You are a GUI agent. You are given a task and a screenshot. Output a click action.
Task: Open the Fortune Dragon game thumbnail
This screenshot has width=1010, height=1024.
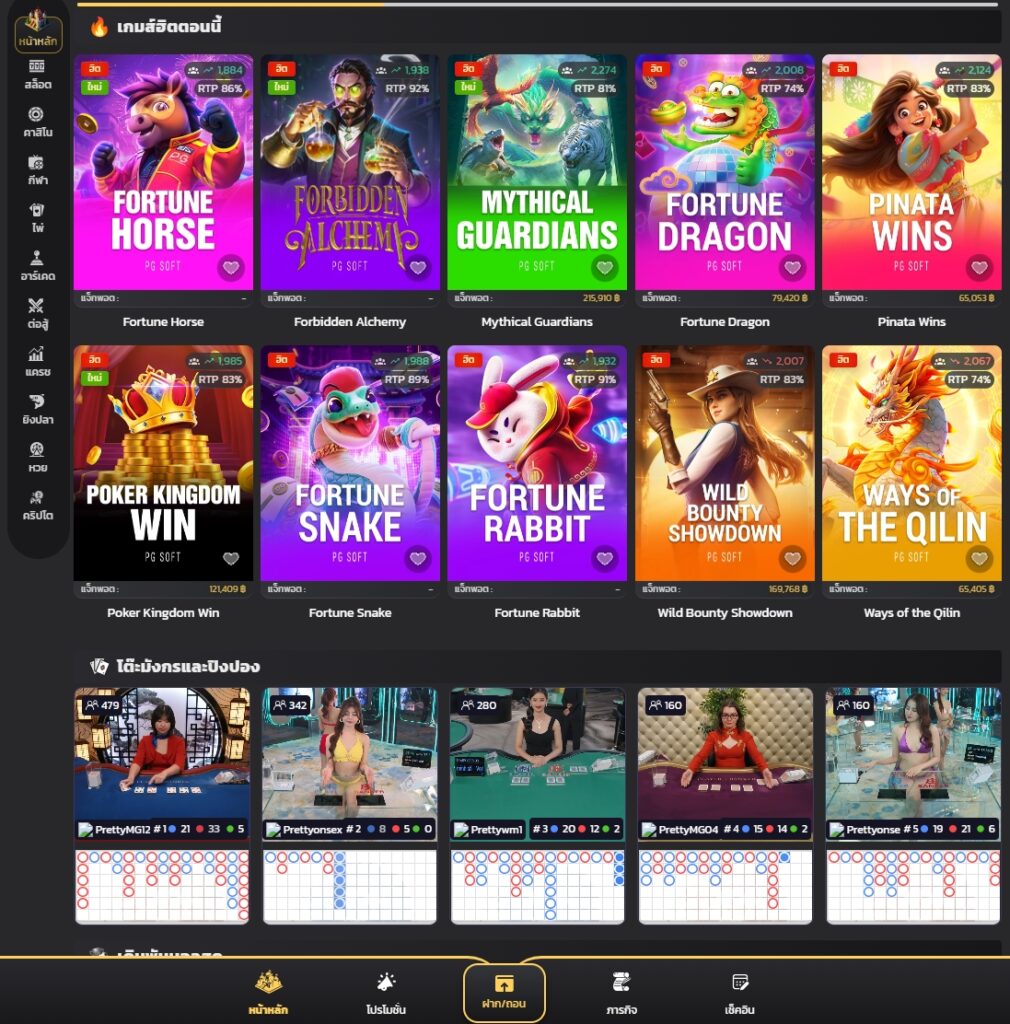(724, 172)
